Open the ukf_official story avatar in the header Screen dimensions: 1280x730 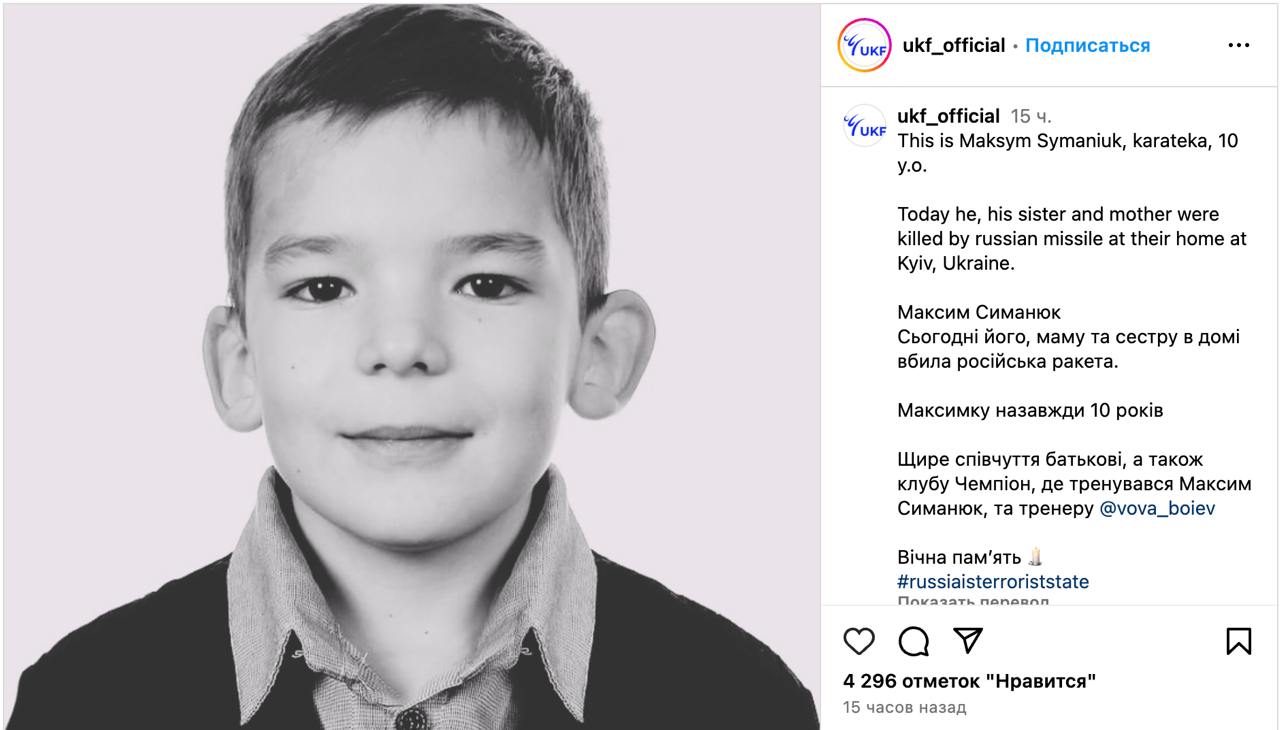click(x=864, y=46)
